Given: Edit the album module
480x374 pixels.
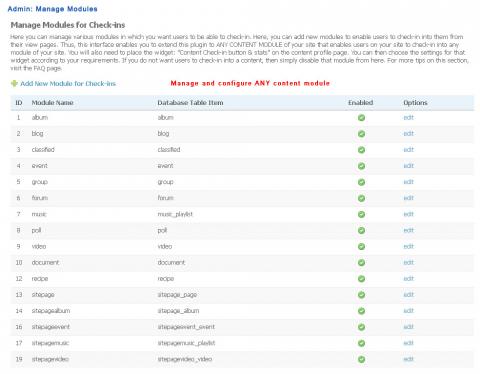Looking at the screenshot, I should 408,117.
